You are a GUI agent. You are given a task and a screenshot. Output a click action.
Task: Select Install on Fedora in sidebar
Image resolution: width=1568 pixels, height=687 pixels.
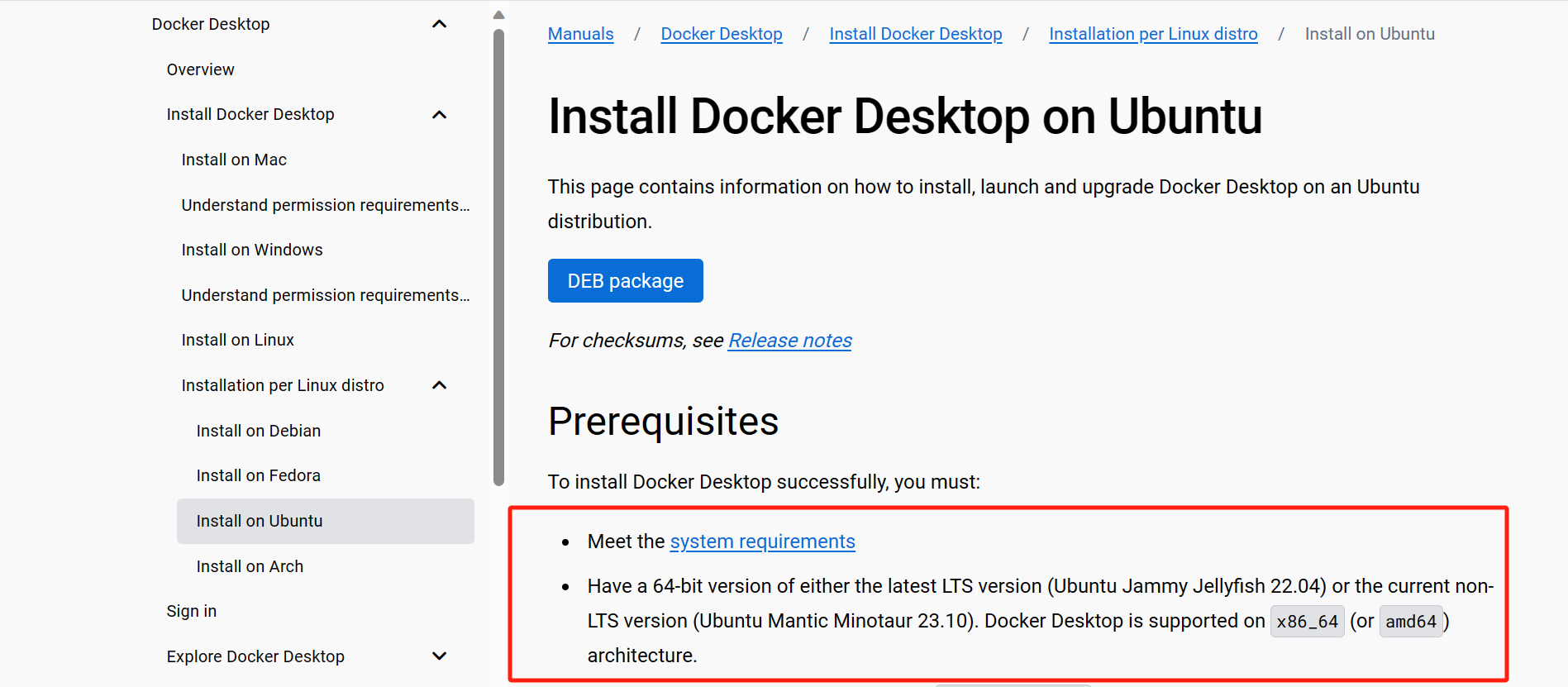259,475
